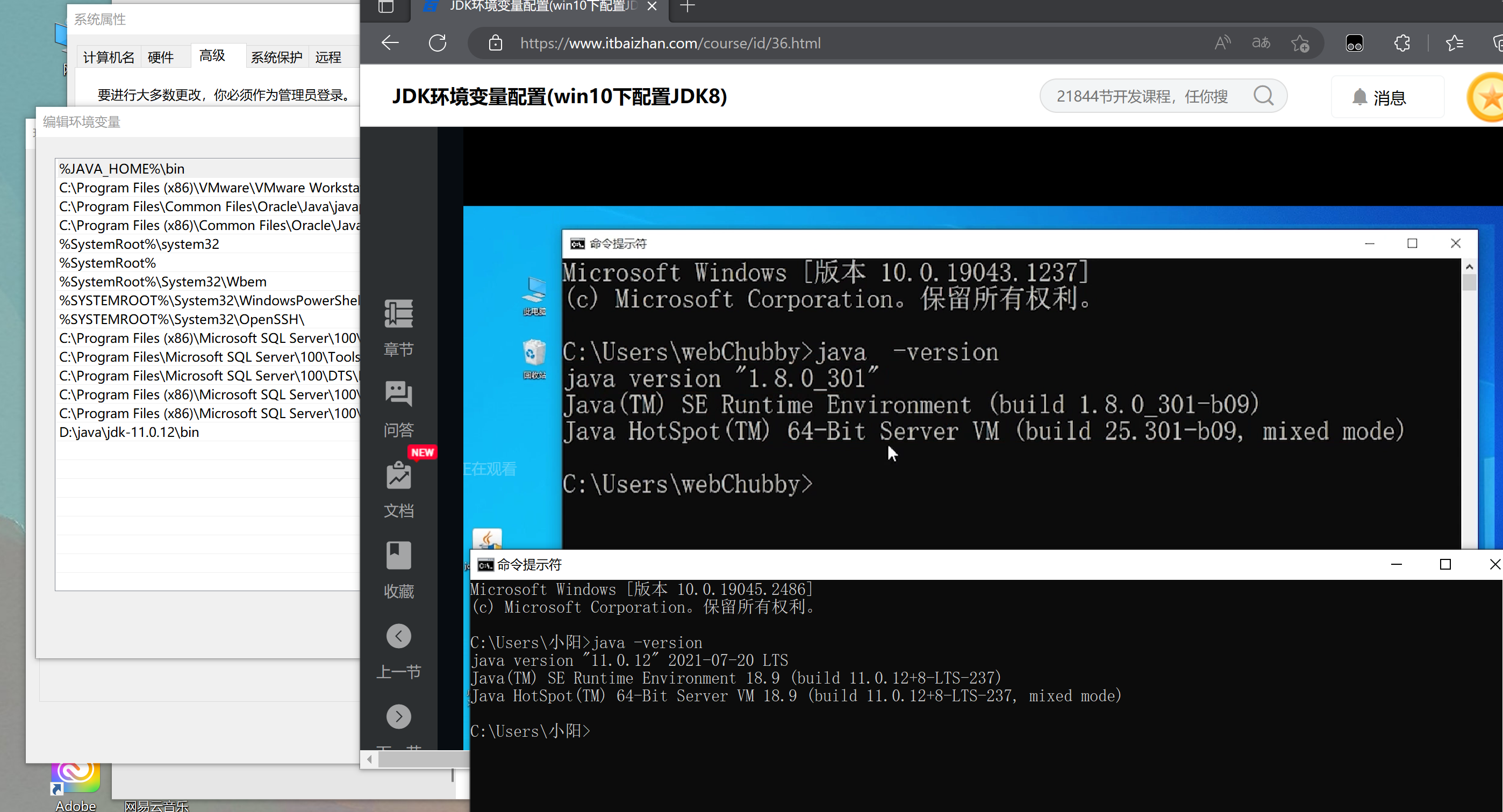This screenshot has height=812, width=1503.
Task: Select the WindowsPowerShell path entry
Action: click(207, 300)
